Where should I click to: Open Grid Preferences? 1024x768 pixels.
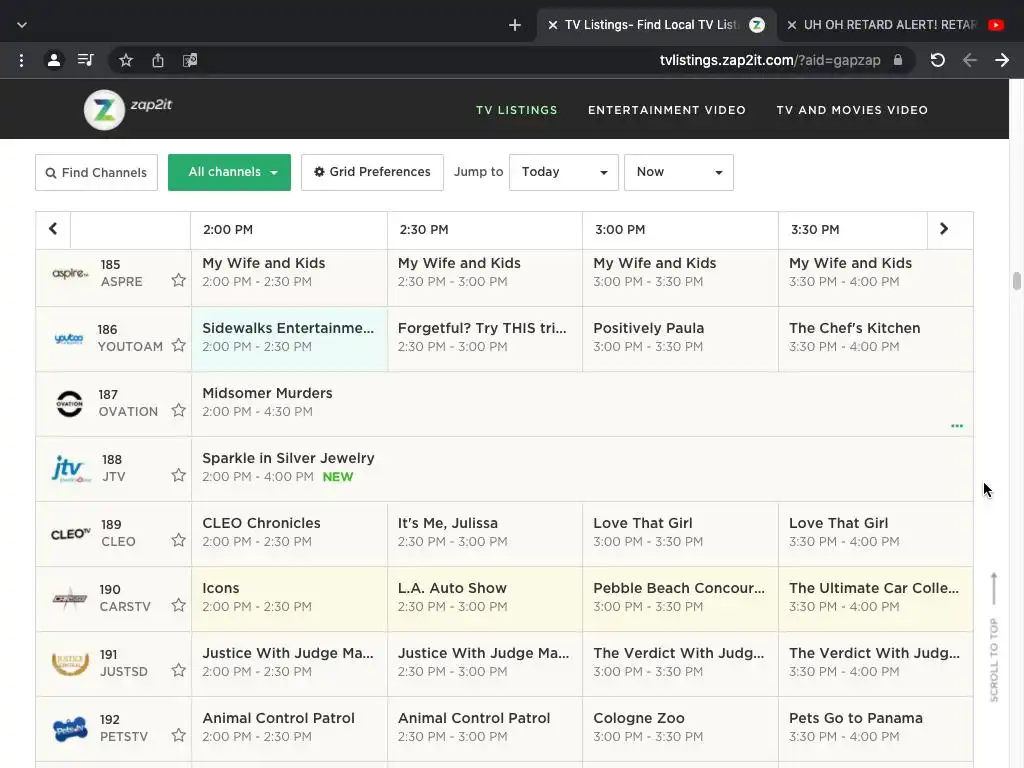coord(372,172)
